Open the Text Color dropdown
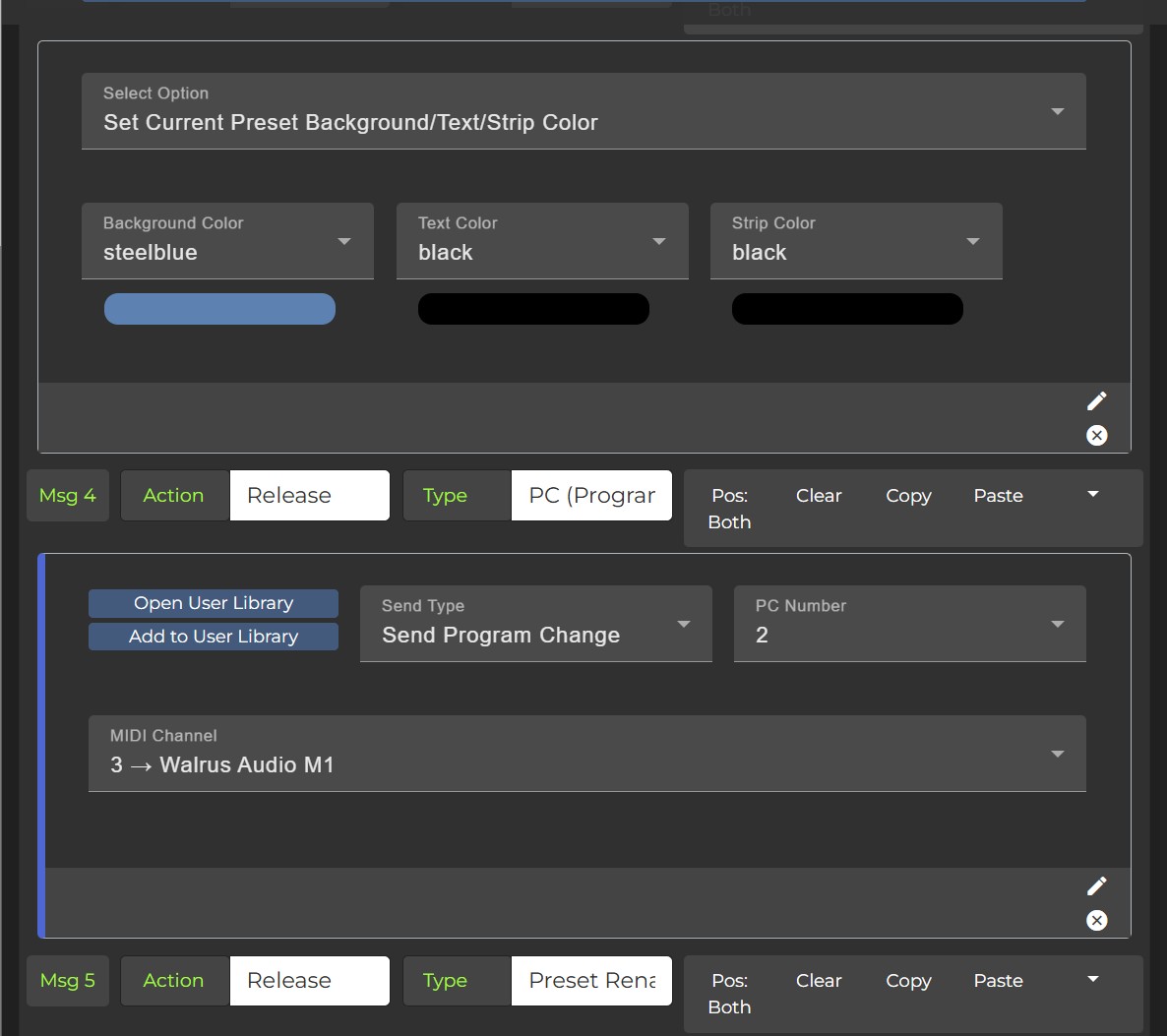The height and width of the screenshot is (1036, 1167). pyautogui.click(x=542, y=241)
